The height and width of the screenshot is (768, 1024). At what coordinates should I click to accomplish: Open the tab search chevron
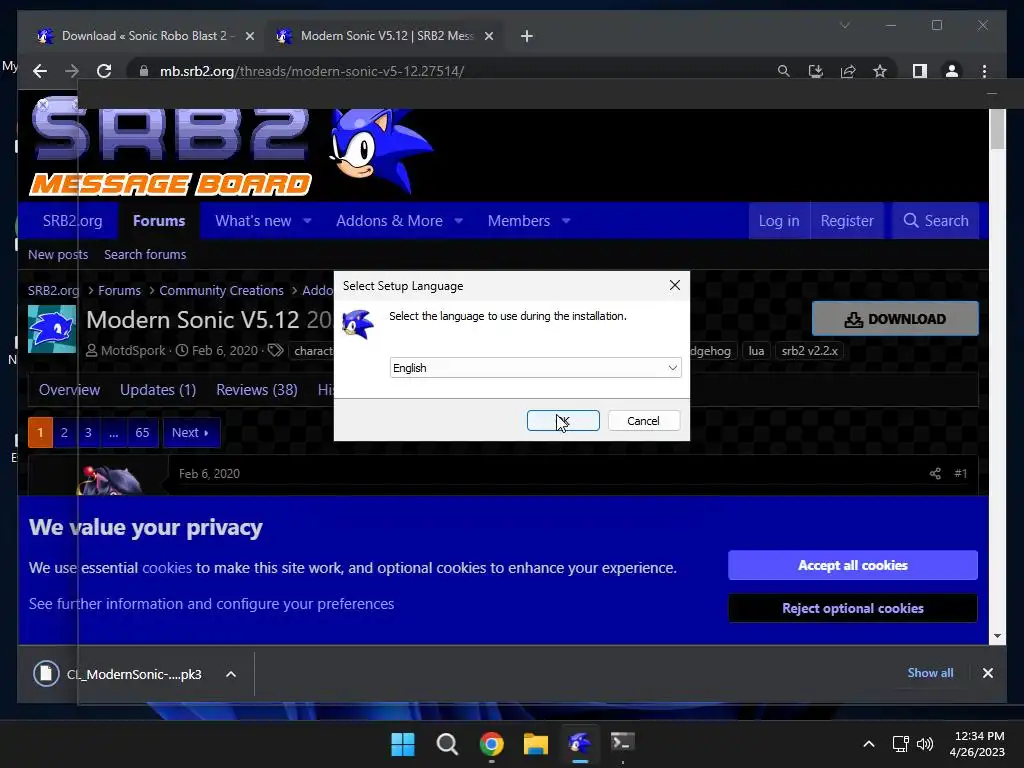(844, 25)
